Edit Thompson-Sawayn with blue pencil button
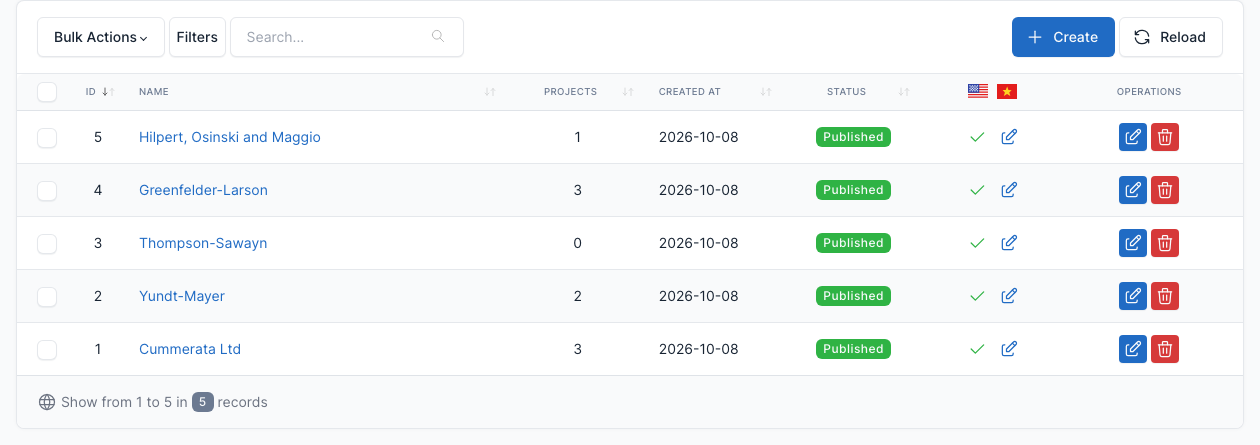Screen dimensions: 1260x445 (1133, 243)
